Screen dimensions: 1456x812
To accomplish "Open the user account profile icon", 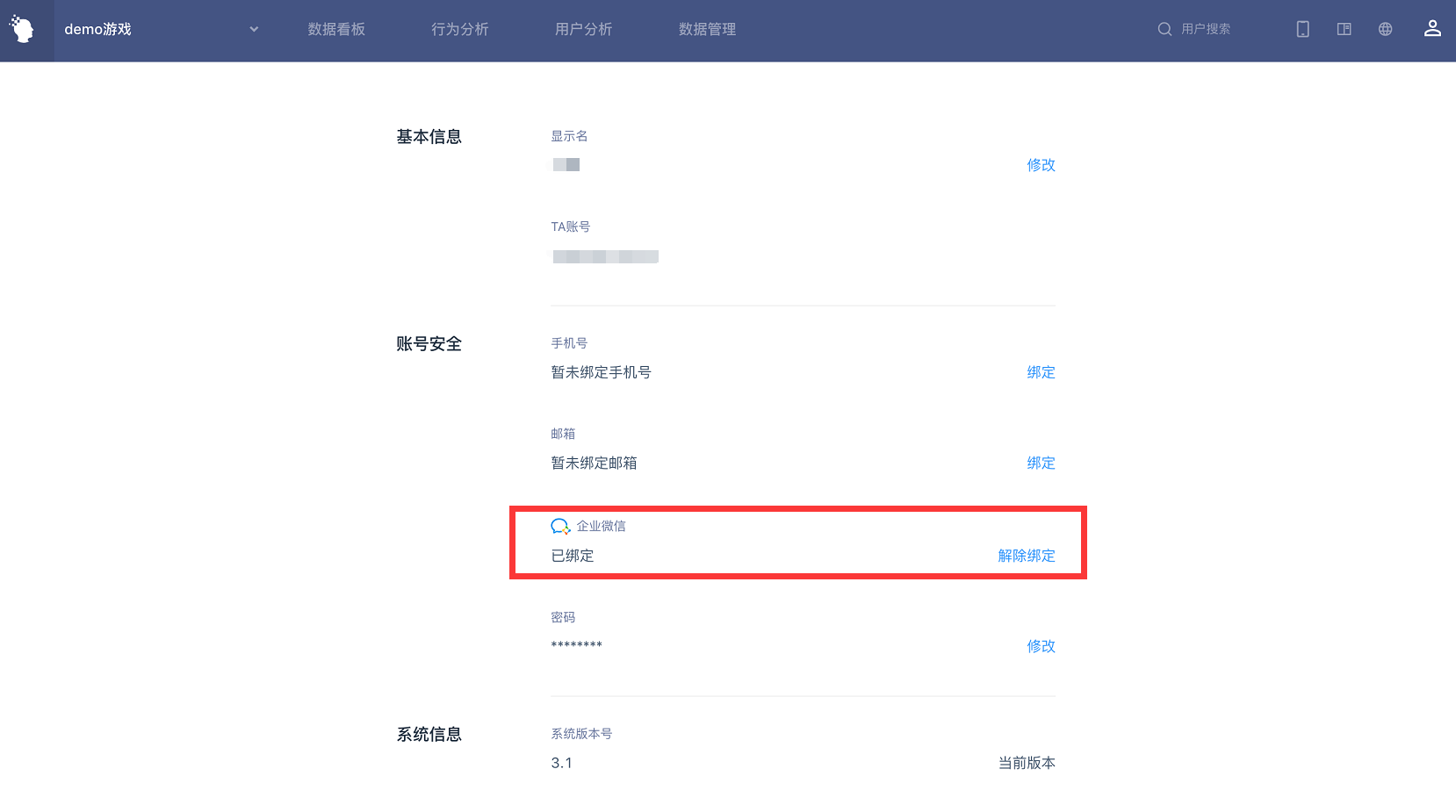I will [1432, 29].
